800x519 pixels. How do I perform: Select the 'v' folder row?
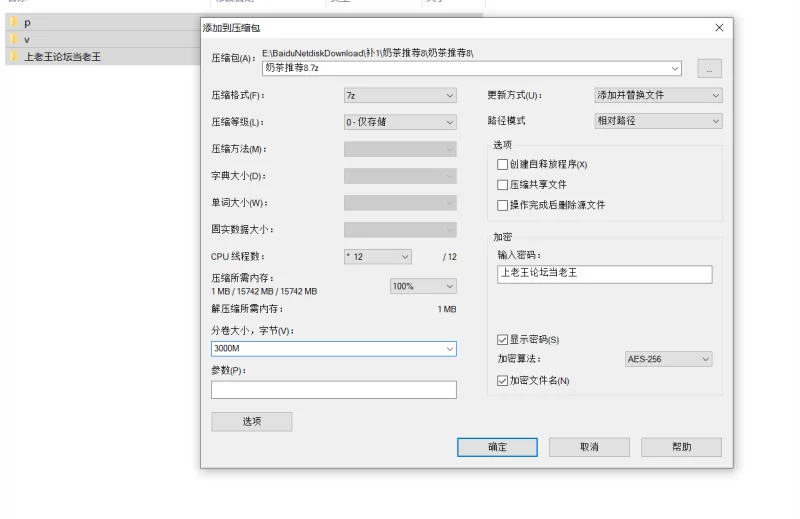102,39
